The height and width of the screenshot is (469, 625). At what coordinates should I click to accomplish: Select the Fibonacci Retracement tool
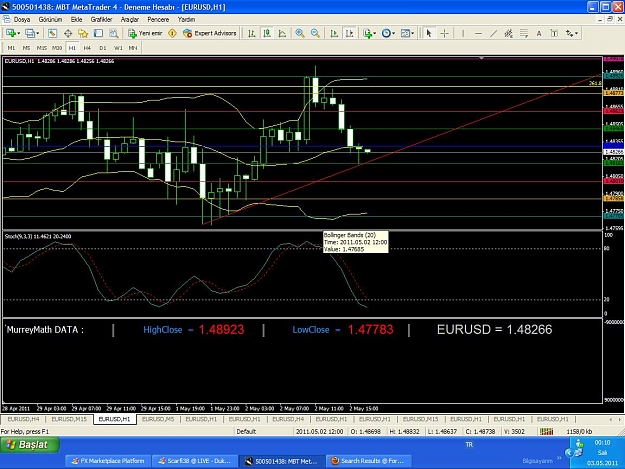(x=524, y=33)
